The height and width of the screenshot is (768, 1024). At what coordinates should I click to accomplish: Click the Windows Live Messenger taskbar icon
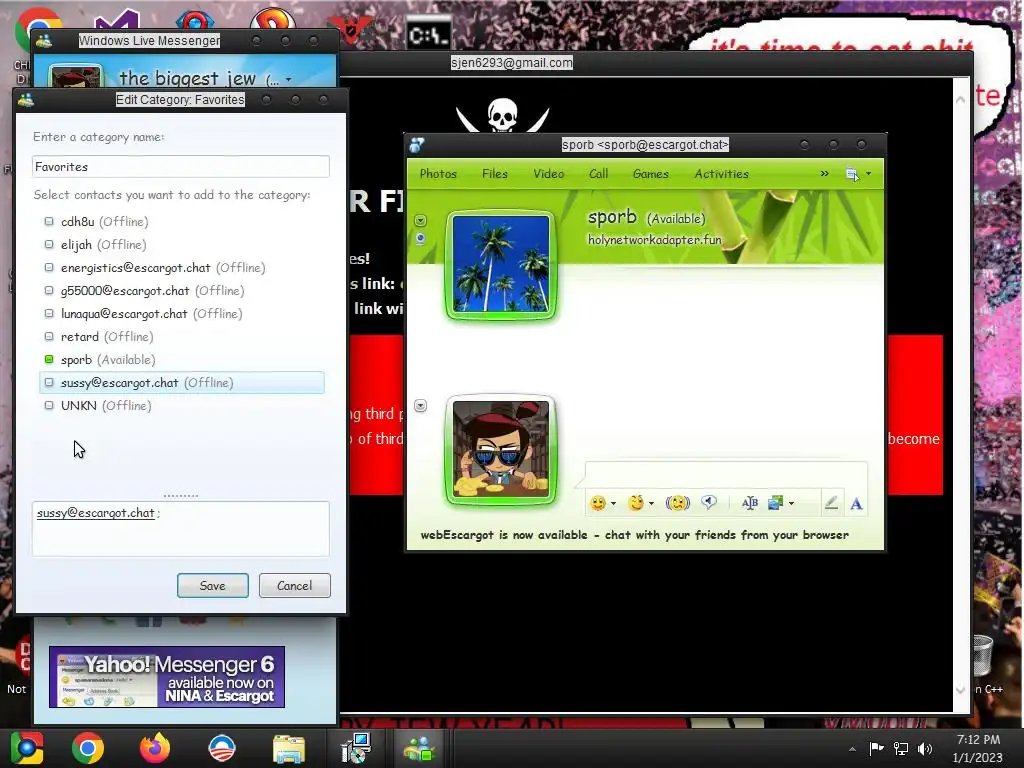coord(419,748)
